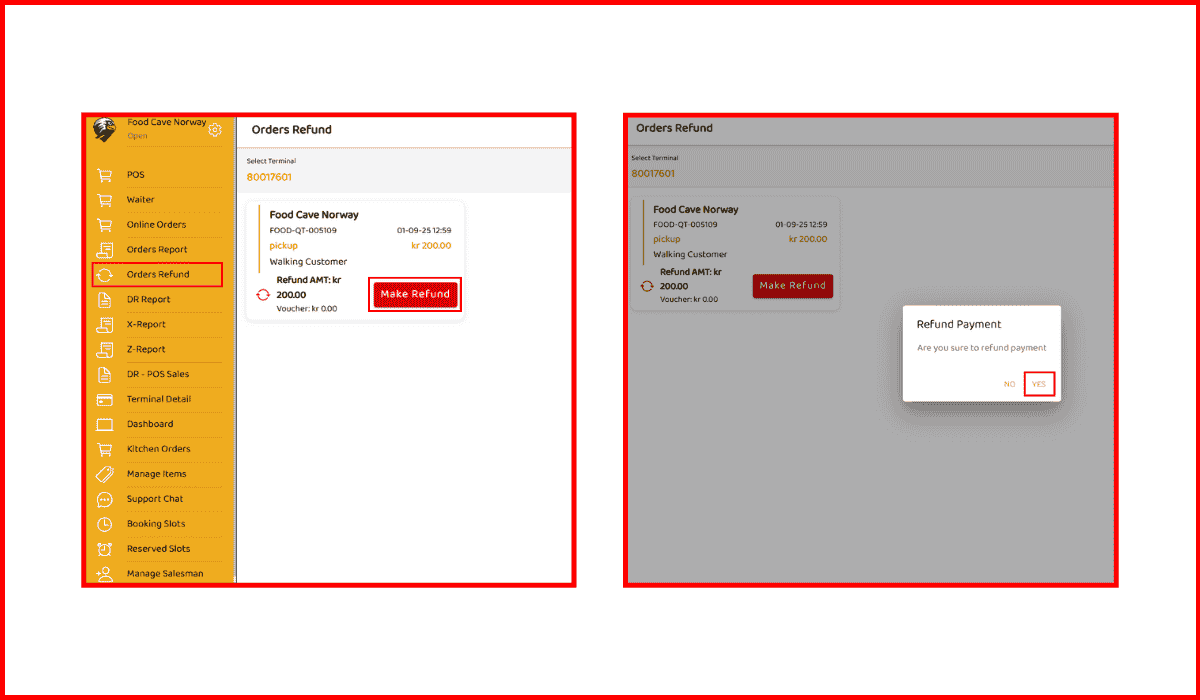Open the undimmed Select Terminal 80017601 dropdown
The height and width of the screenshot is (700, 1200).
270,177
